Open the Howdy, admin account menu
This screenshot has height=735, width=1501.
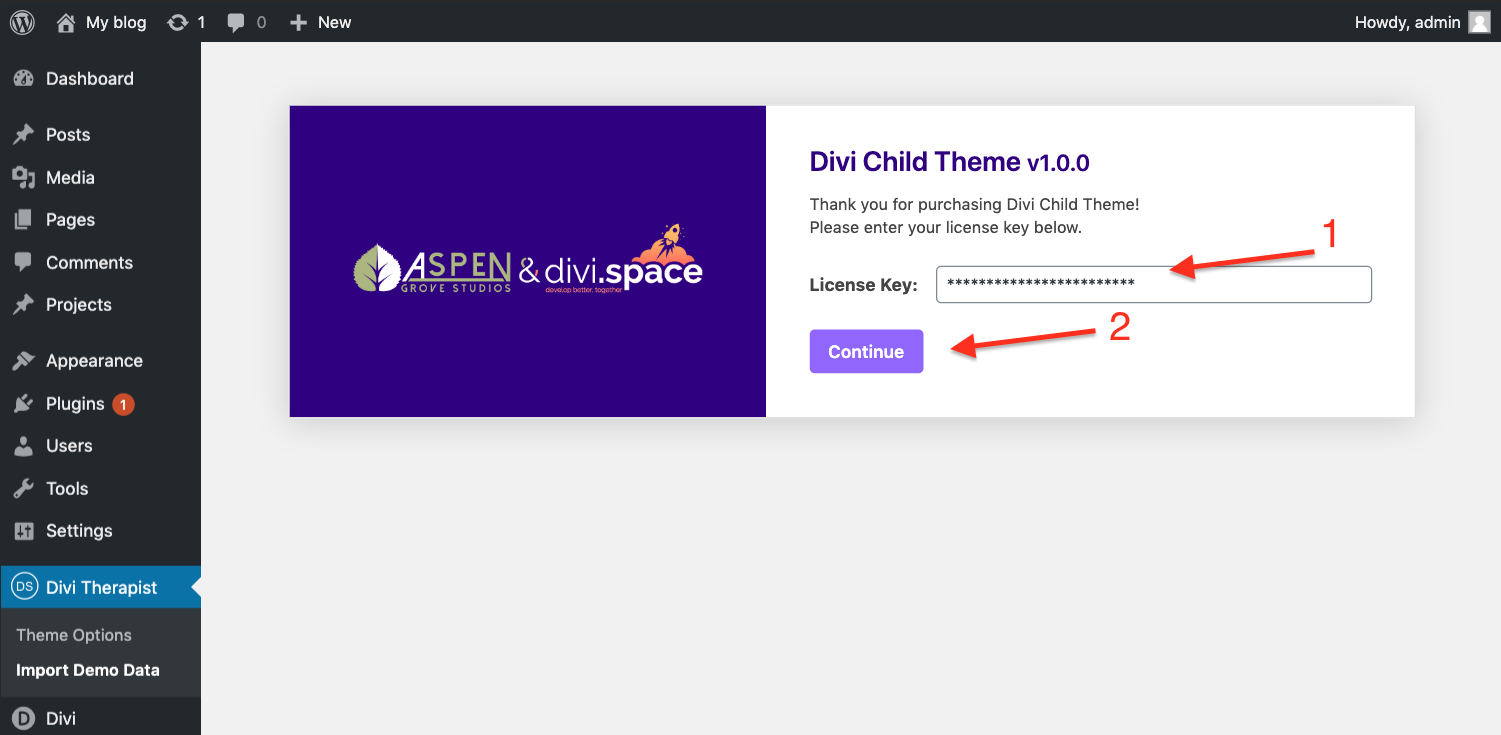[x=1407, y=22]
